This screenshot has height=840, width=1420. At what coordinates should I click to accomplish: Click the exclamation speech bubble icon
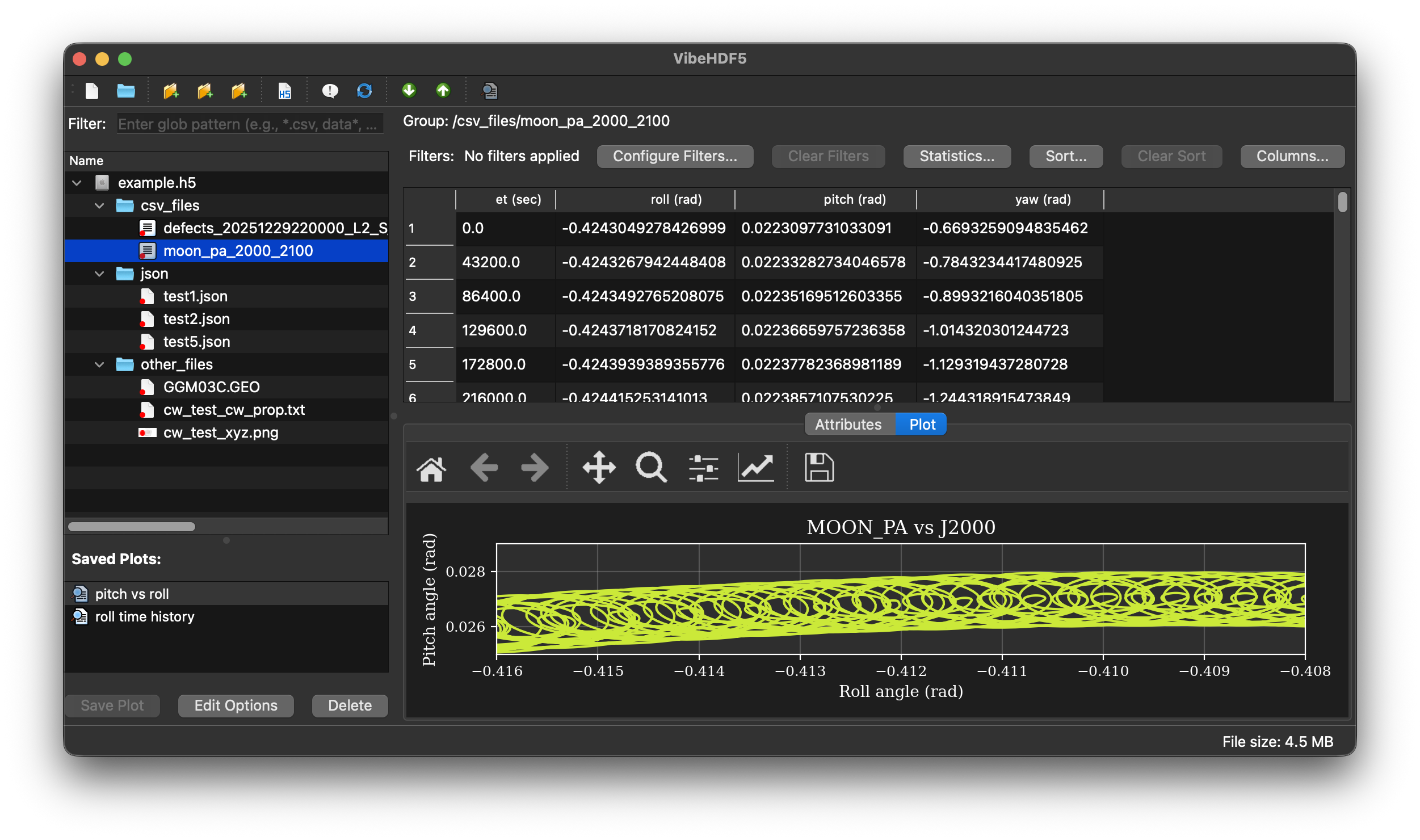(330, 91)
